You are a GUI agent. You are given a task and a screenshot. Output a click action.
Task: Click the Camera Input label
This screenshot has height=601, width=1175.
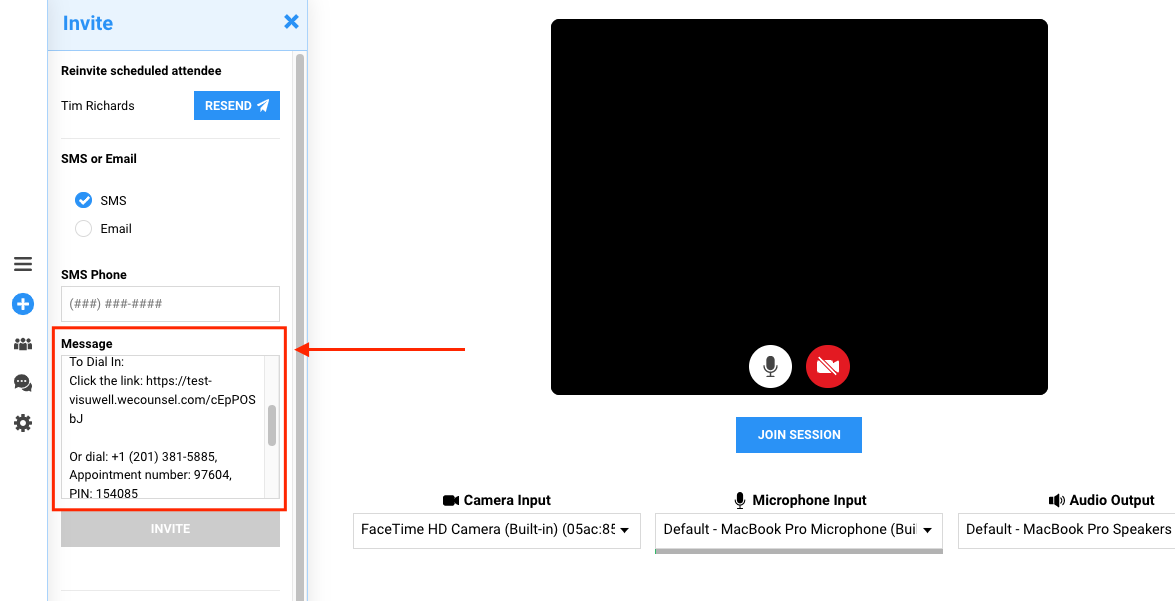[507, 501]
